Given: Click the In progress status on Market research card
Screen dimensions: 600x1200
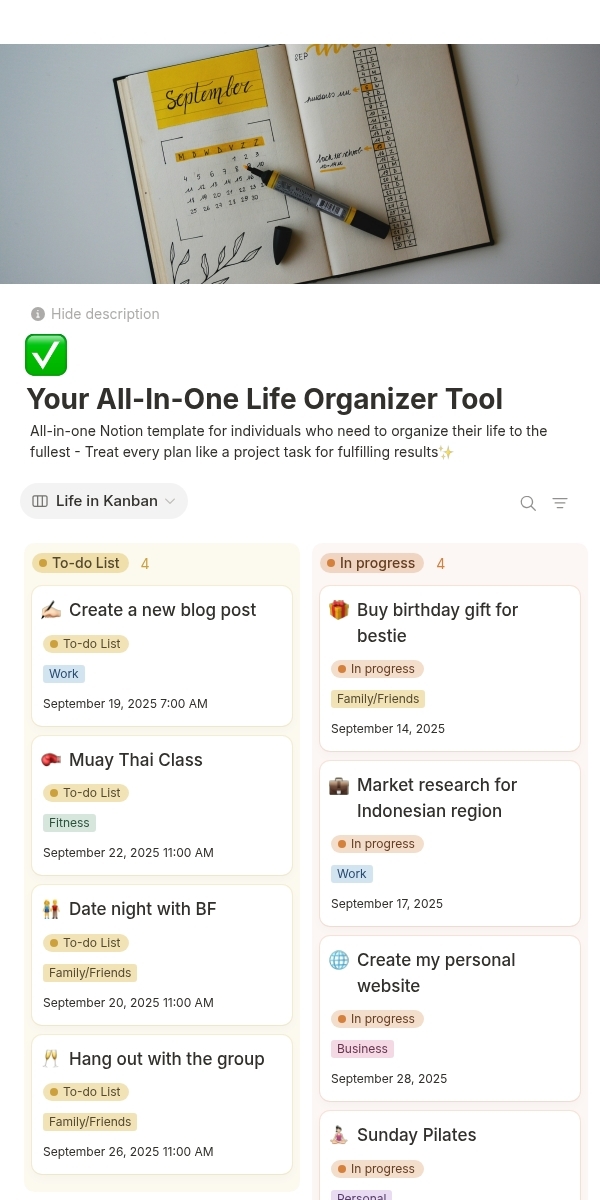Looking at the screenshot, I should [377, 844].
